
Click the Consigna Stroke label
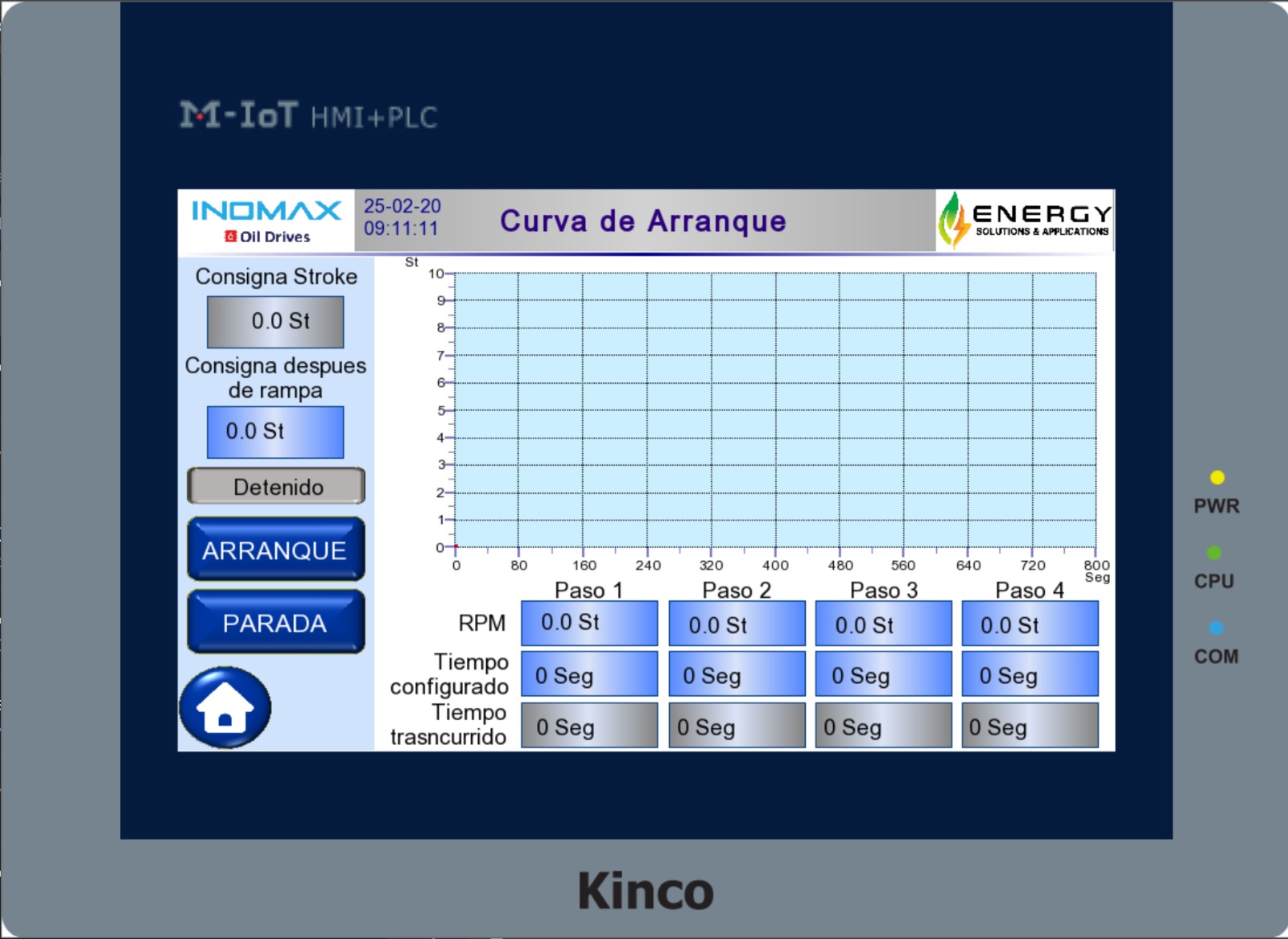click(276, 276)
